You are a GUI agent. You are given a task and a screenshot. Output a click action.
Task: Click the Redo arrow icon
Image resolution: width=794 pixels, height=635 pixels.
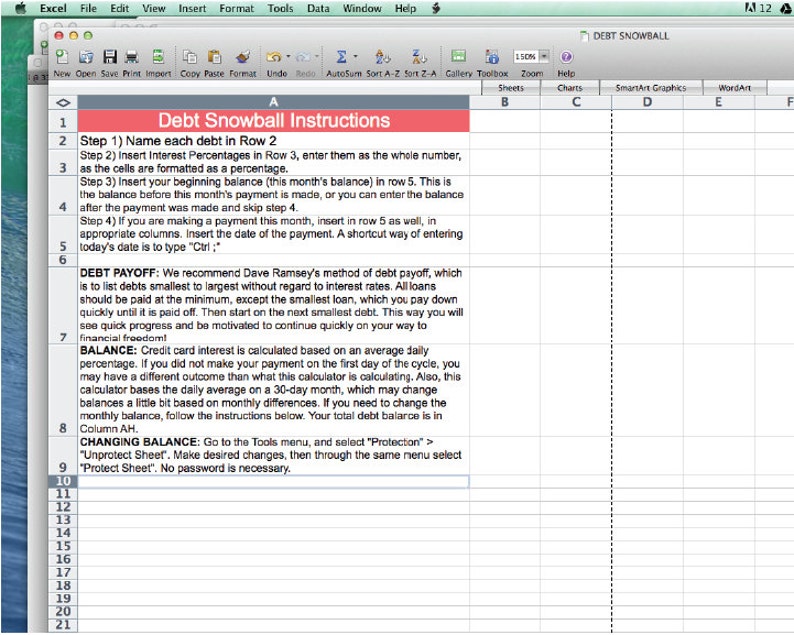[x=303, y=57]
